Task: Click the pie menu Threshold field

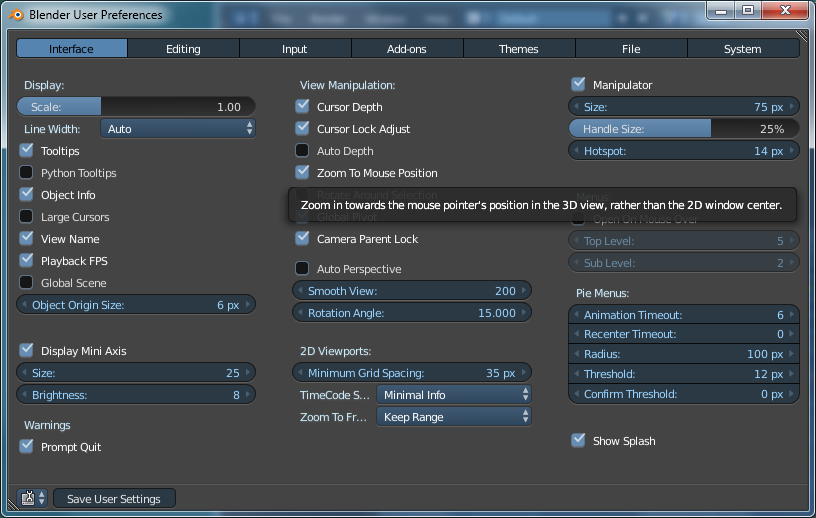Action: 684,374
